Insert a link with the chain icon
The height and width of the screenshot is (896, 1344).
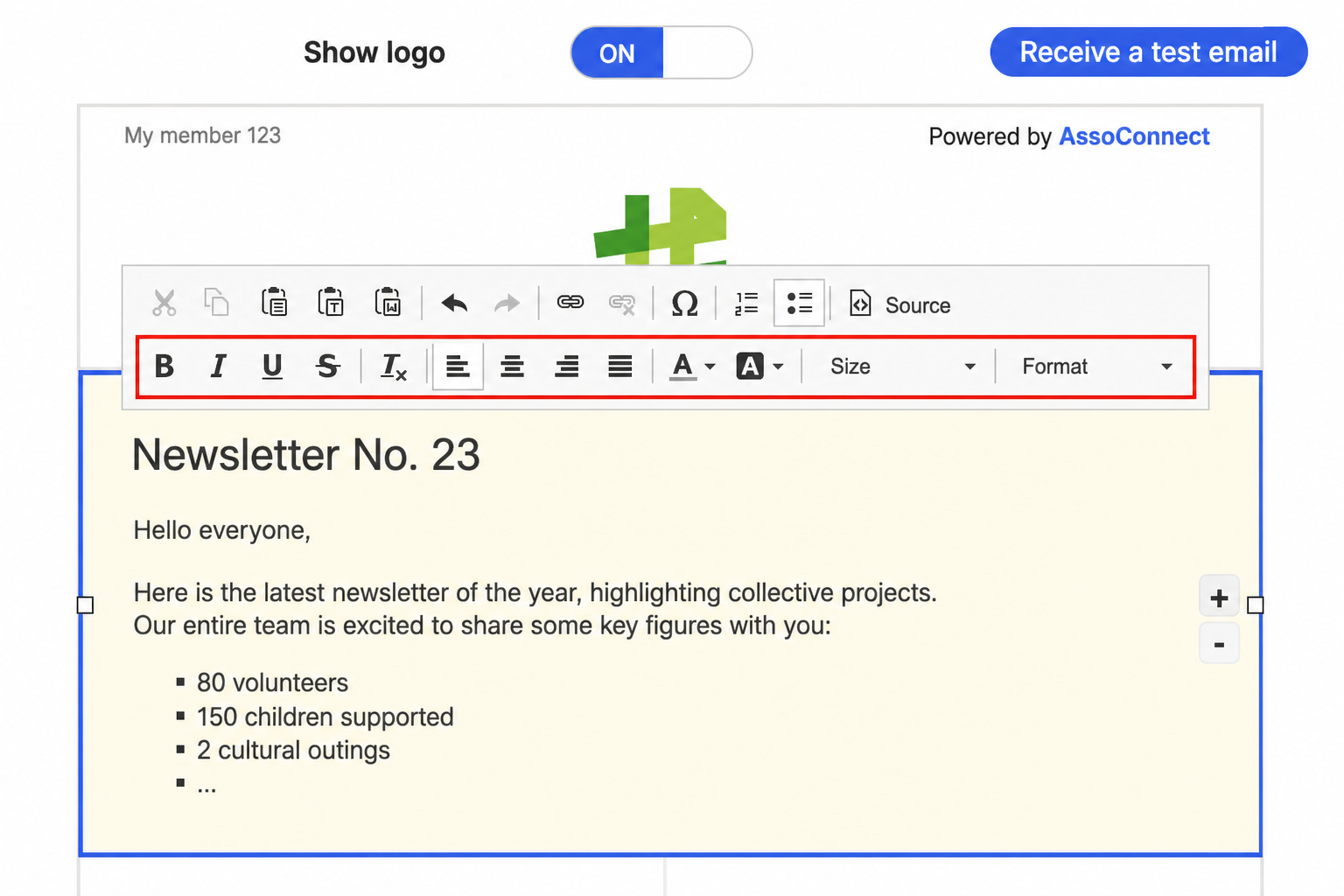(570, 303)
